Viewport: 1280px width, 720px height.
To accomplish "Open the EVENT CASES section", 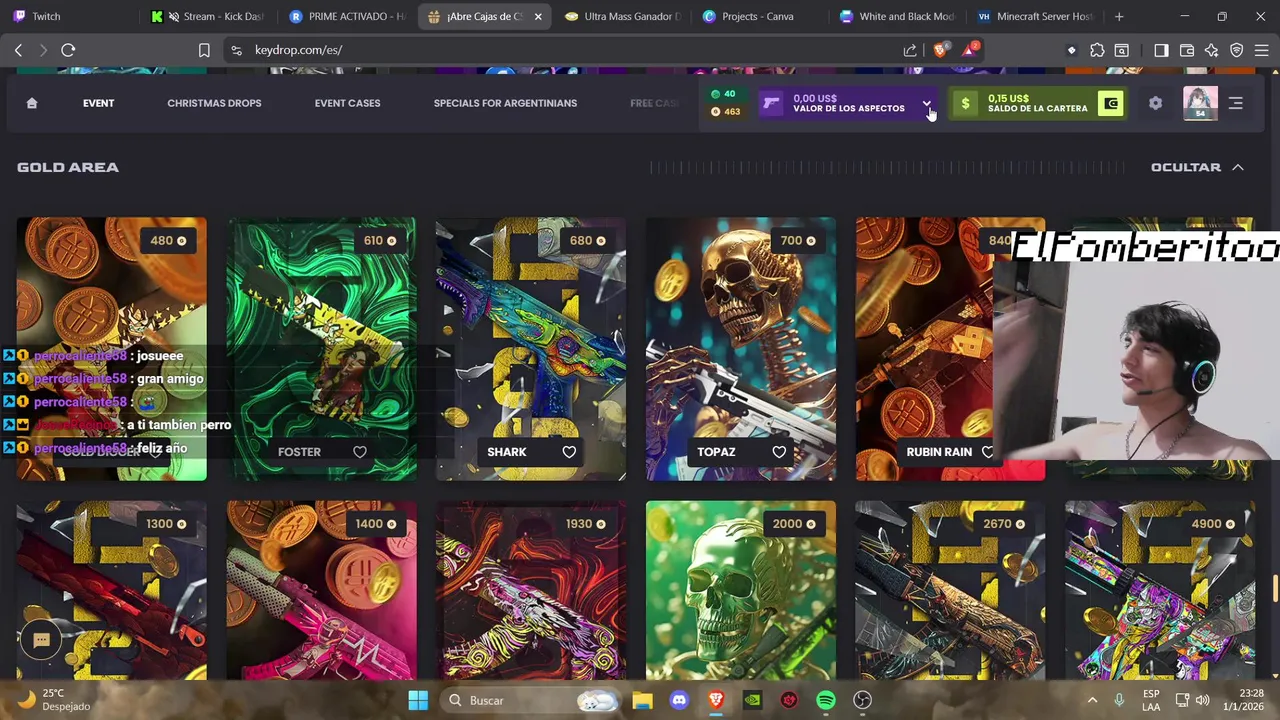I will (x=347, y=103).
